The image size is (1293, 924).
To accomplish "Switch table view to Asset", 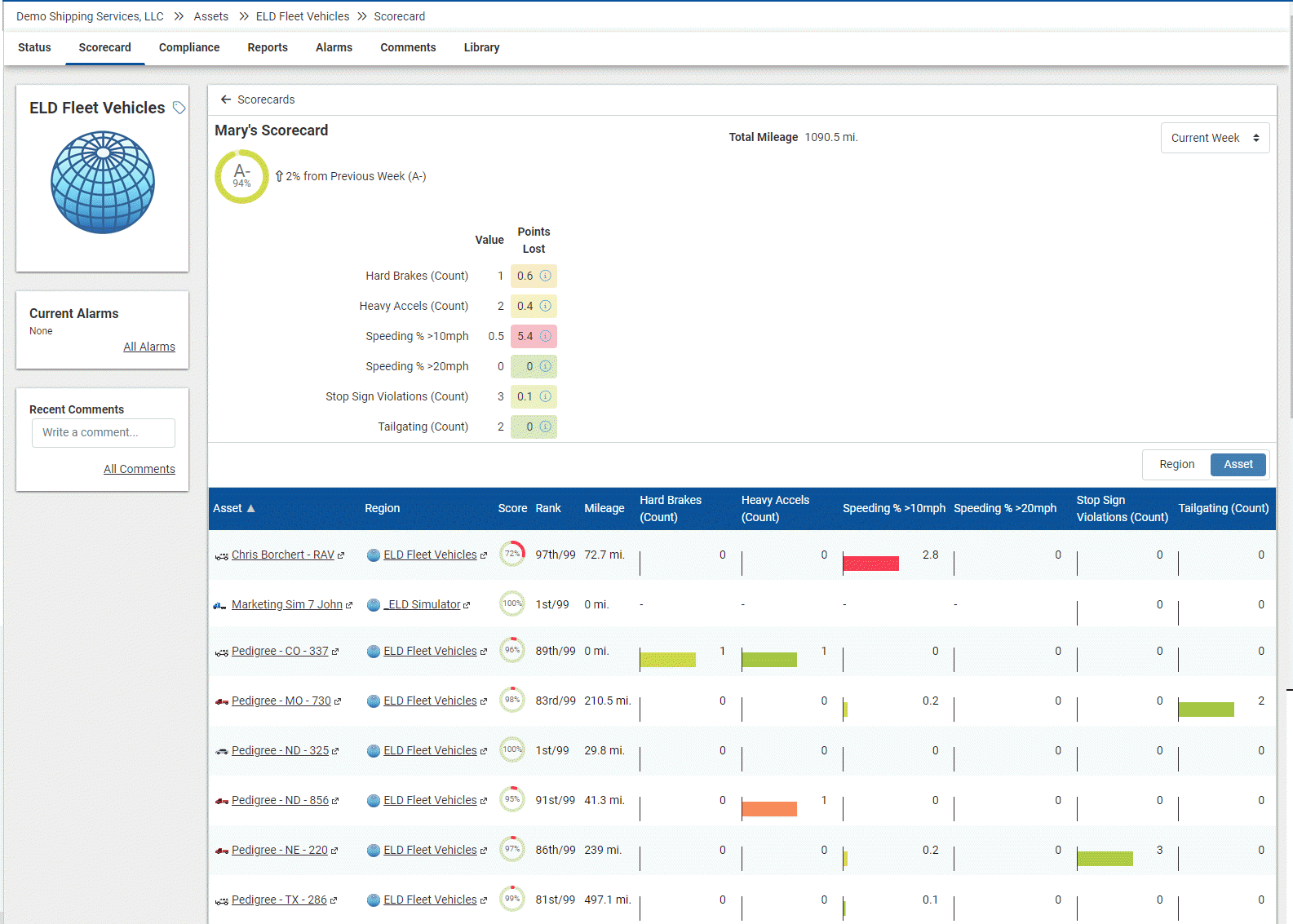I will click(x=1238, y=464).
